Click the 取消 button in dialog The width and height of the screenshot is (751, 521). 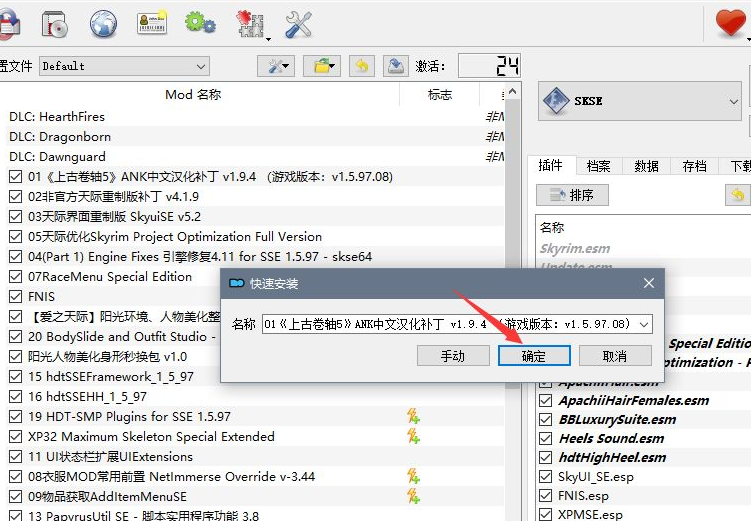pos(615,356)
